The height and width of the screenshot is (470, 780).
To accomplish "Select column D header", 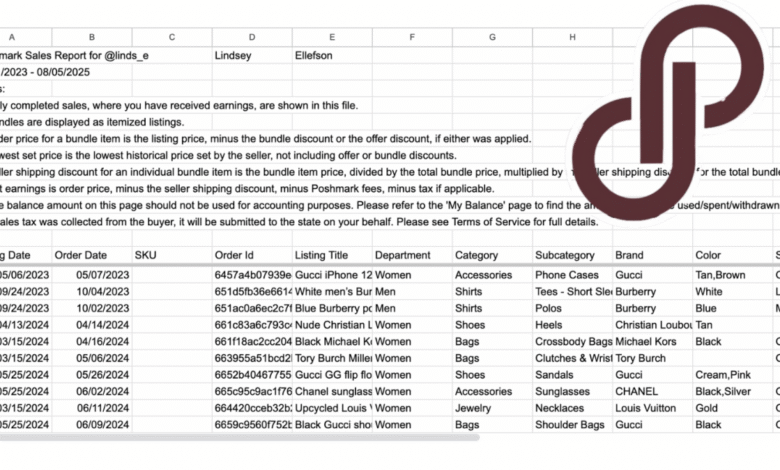I will 252,37.
